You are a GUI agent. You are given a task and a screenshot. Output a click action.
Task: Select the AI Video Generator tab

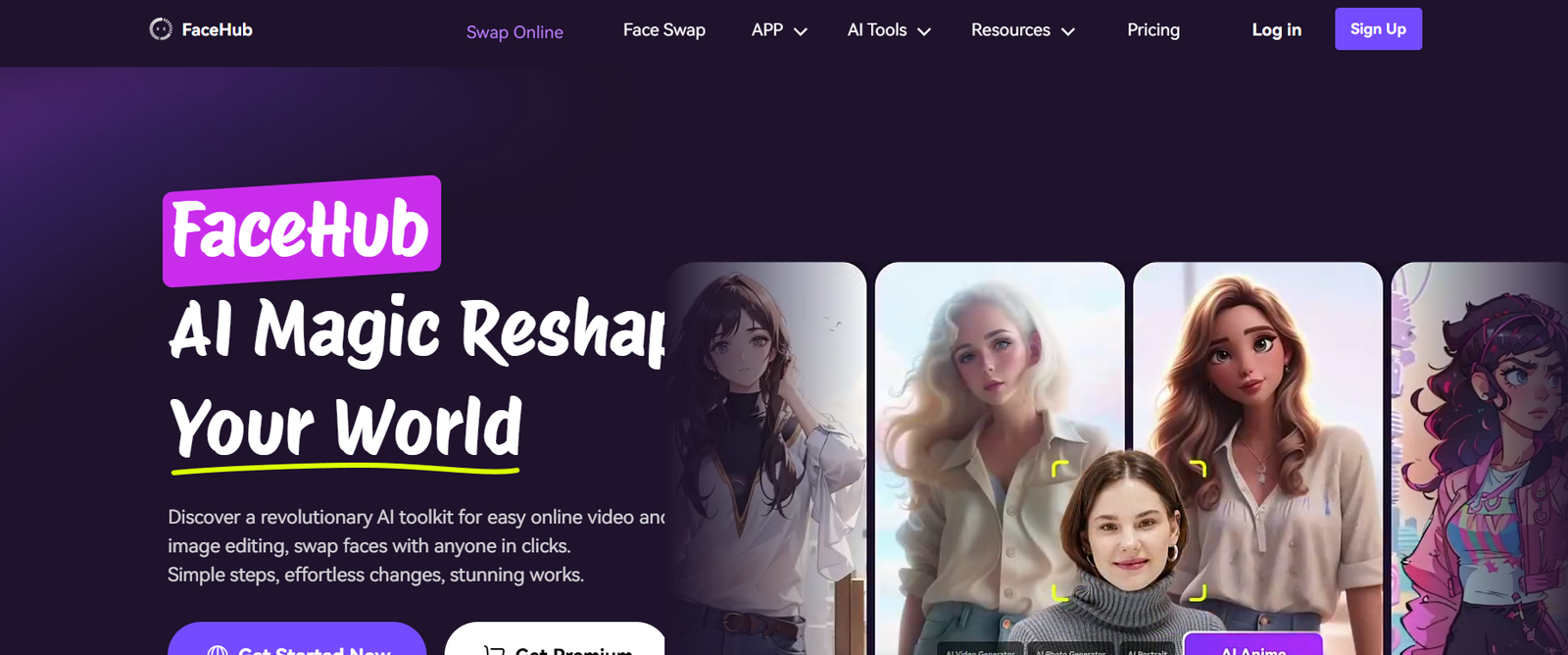tap(981, 649)
